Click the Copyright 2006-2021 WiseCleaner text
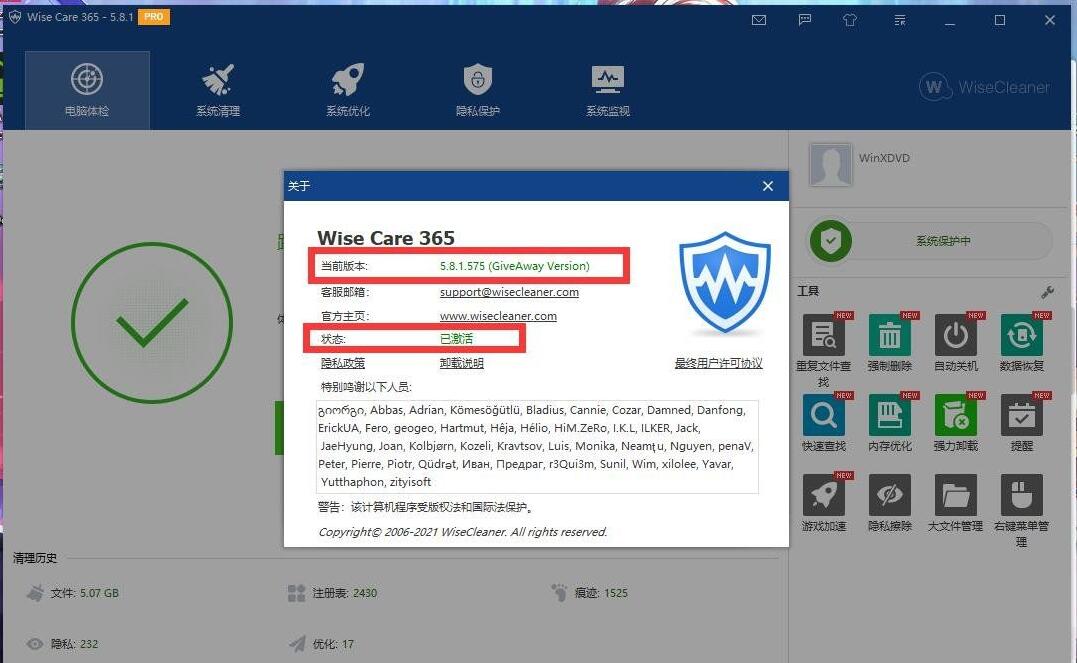This screenshot has width=1077, height=663. point(463,532)
